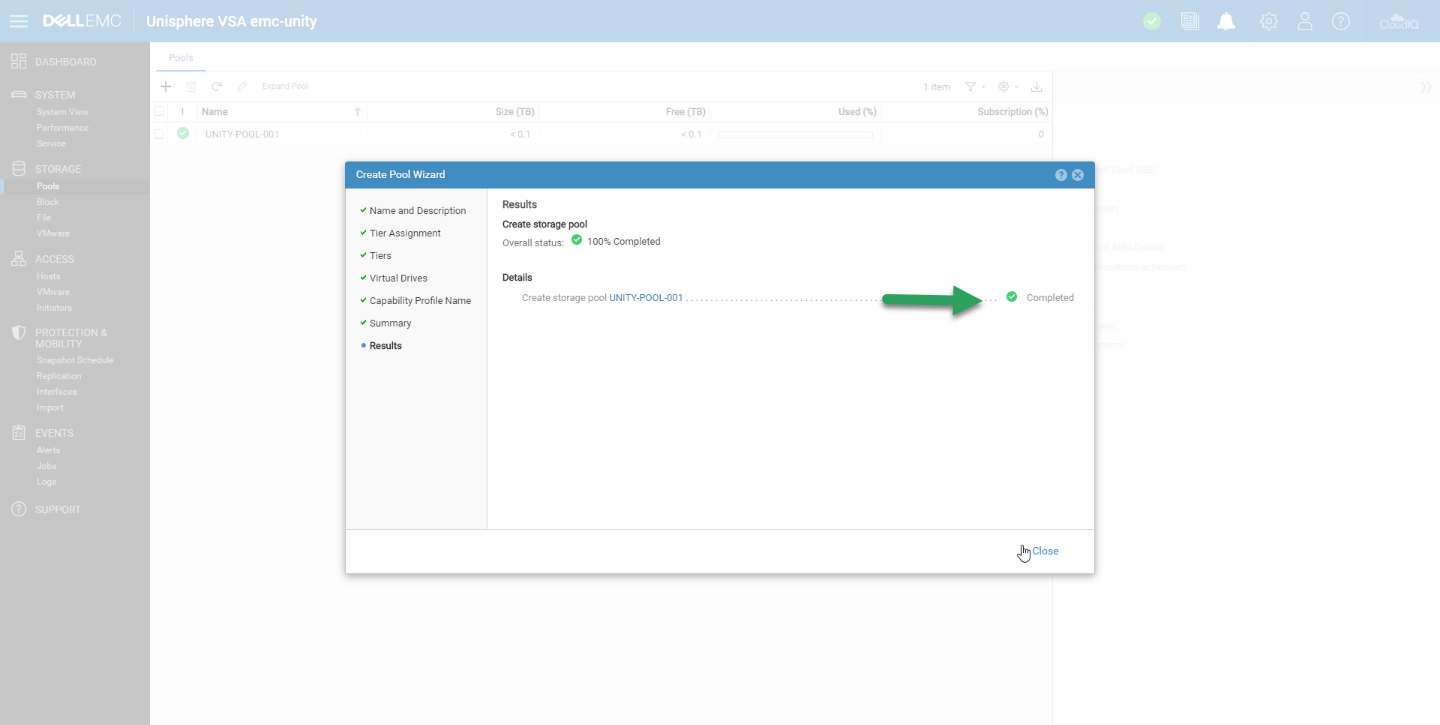
Task: Open System View in the sidebar
Action: (x=62, y=112)
